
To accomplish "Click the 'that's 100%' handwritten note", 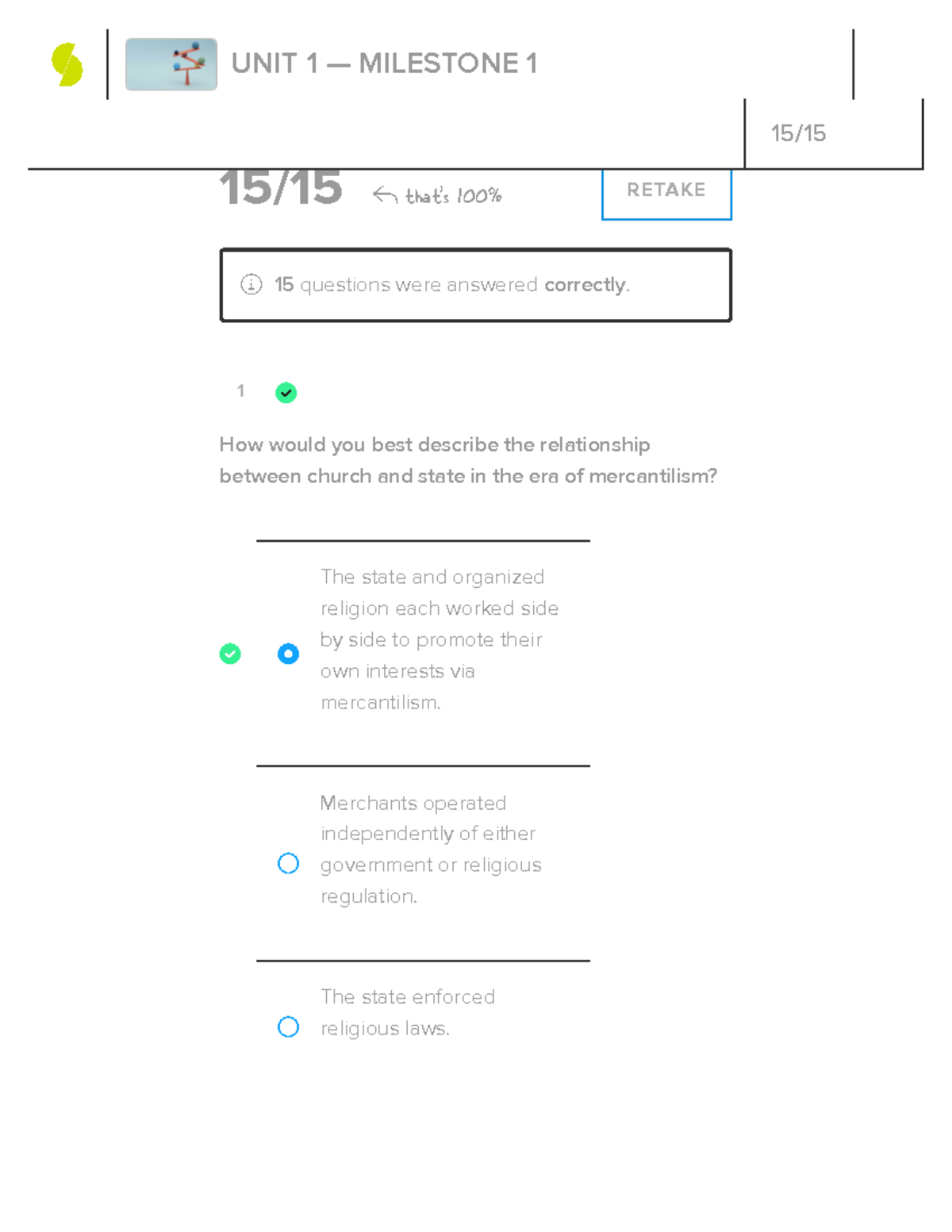I will coord(453,196).
